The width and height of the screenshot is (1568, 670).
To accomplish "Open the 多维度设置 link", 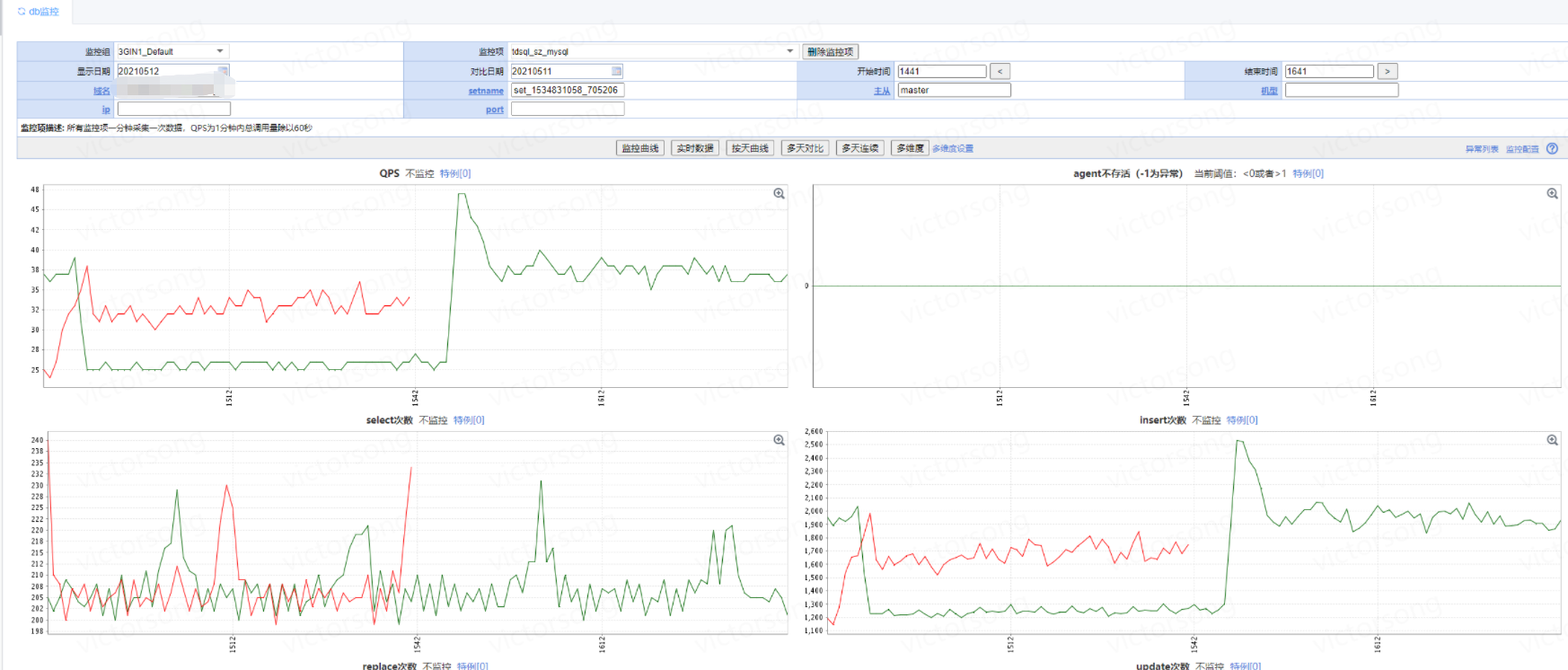I will click(x=953, y=148).
